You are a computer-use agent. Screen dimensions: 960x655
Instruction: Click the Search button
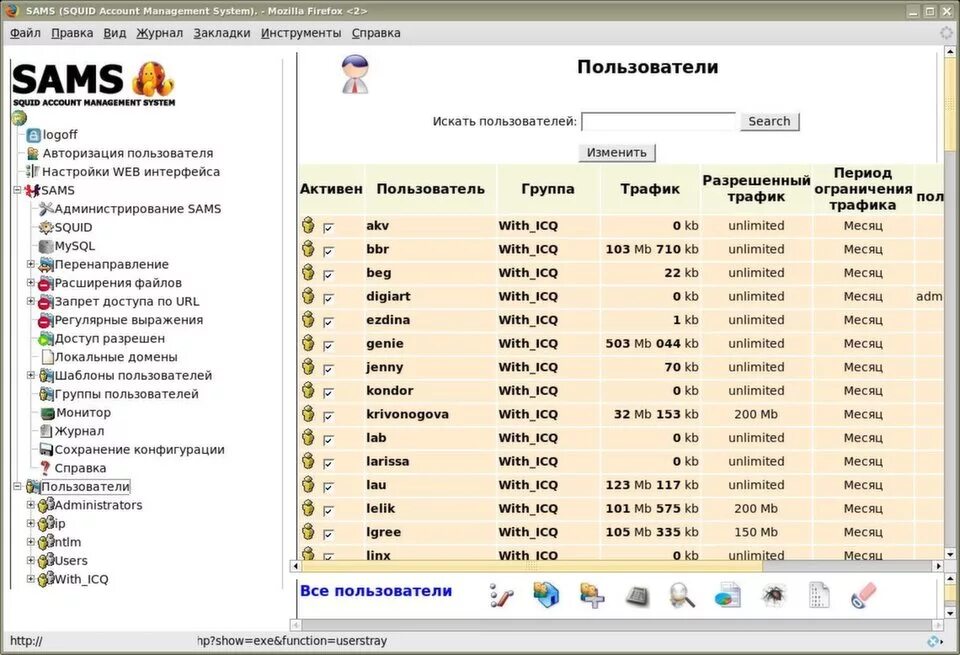point(770,121)
